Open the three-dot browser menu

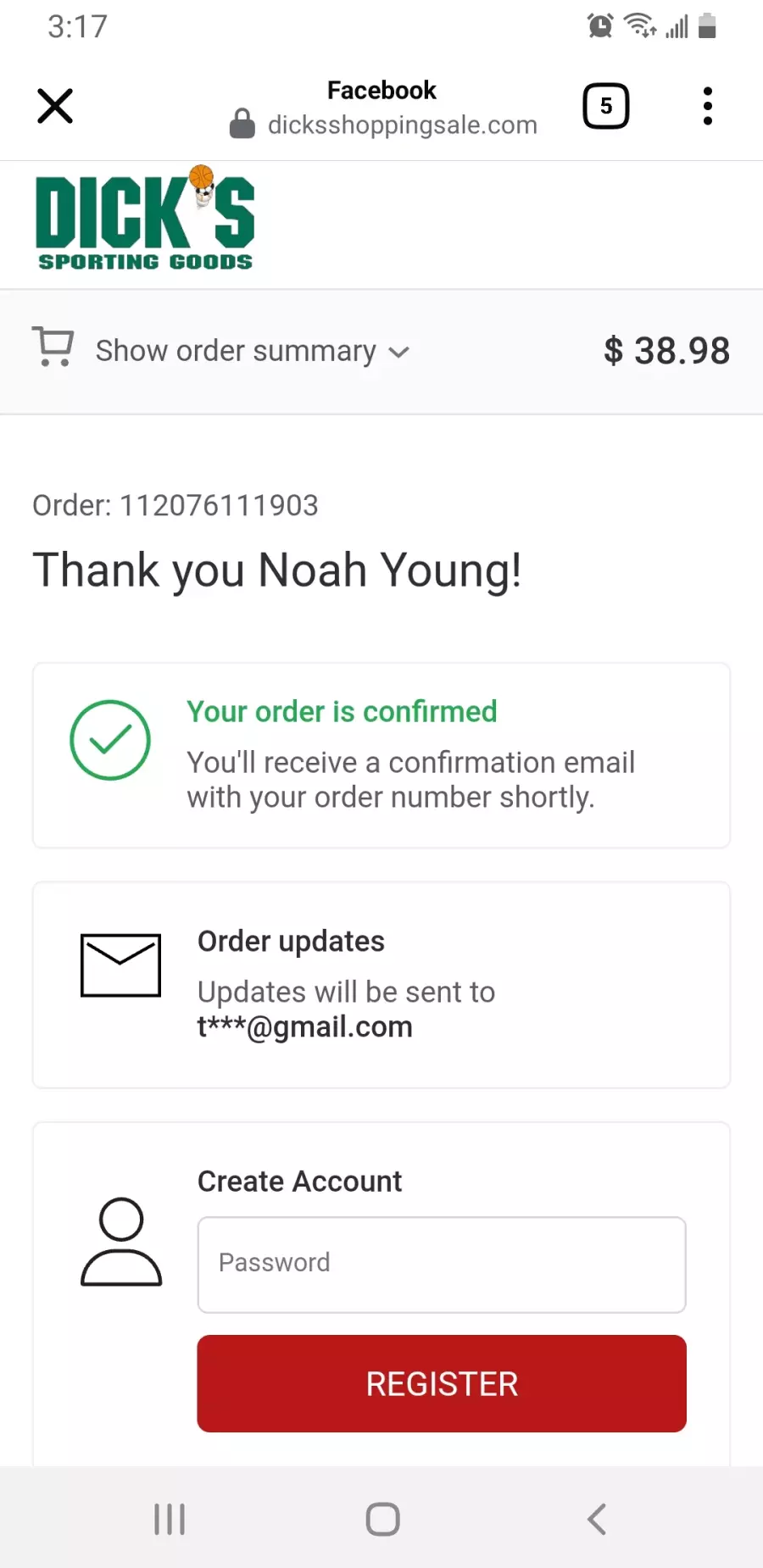point(708,106)
